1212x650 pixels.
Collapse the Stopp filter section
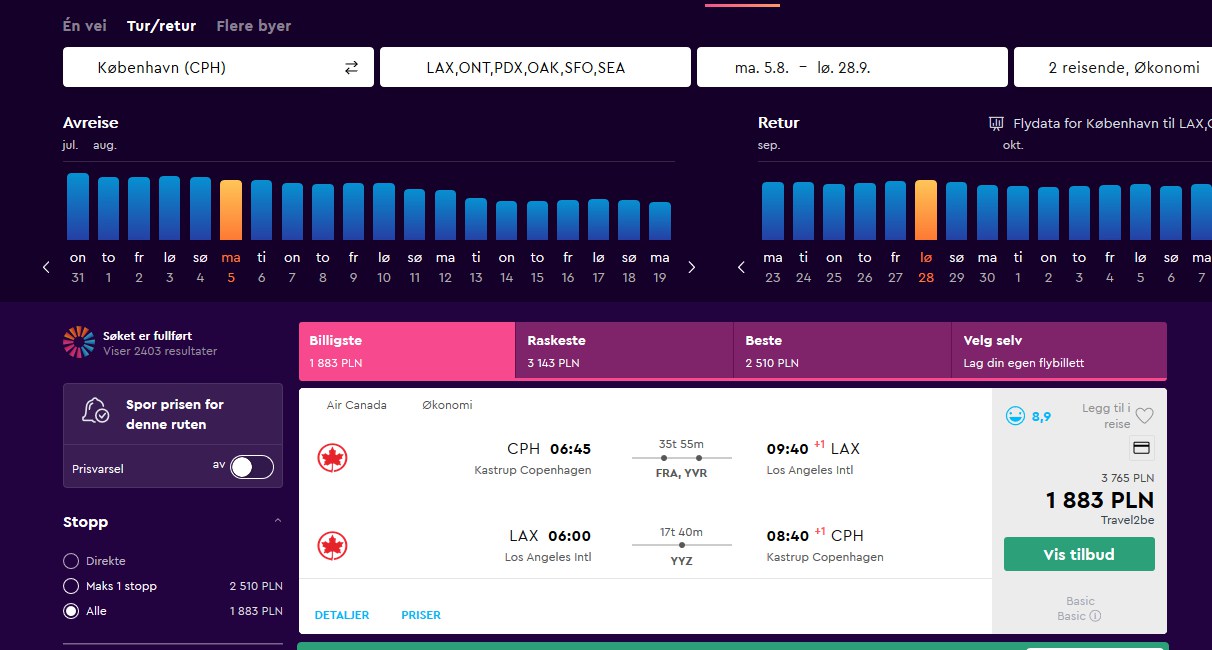click(278, 521)
